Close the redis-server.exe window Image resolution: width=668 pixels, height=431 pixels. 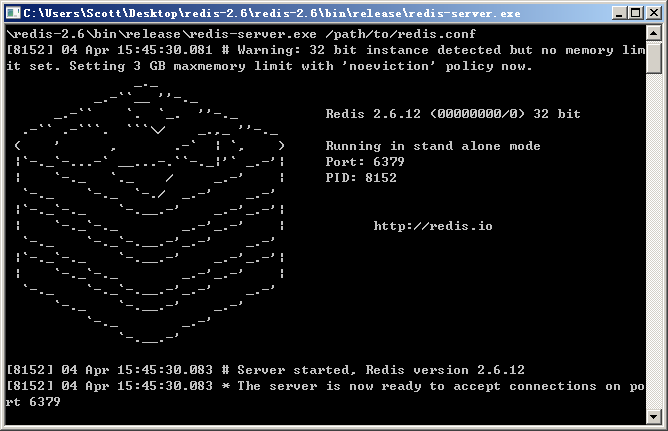[x=653, y=13]
